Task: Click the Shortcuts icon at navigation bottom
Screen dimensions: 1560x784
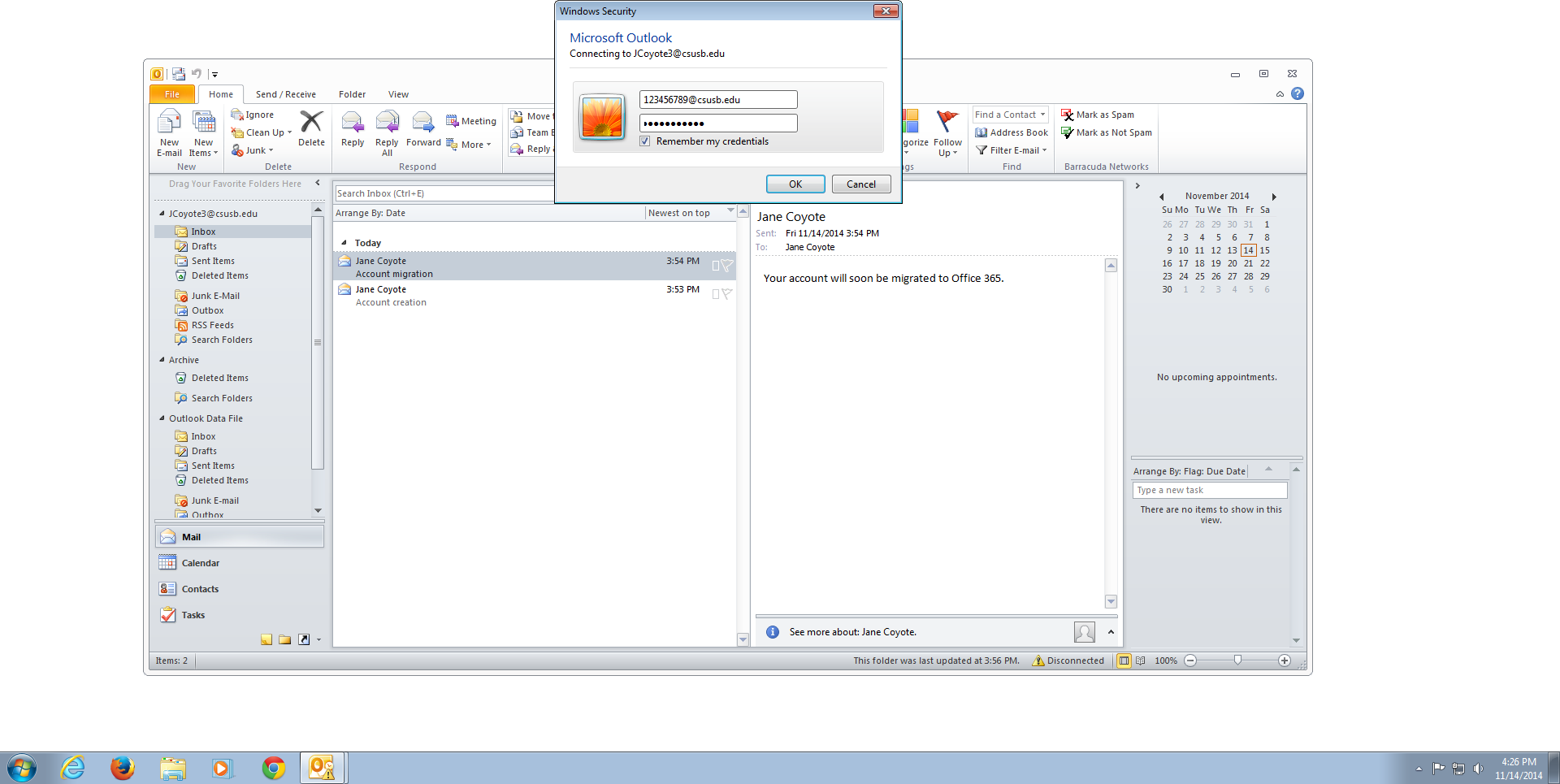Action: pos(304,639)
